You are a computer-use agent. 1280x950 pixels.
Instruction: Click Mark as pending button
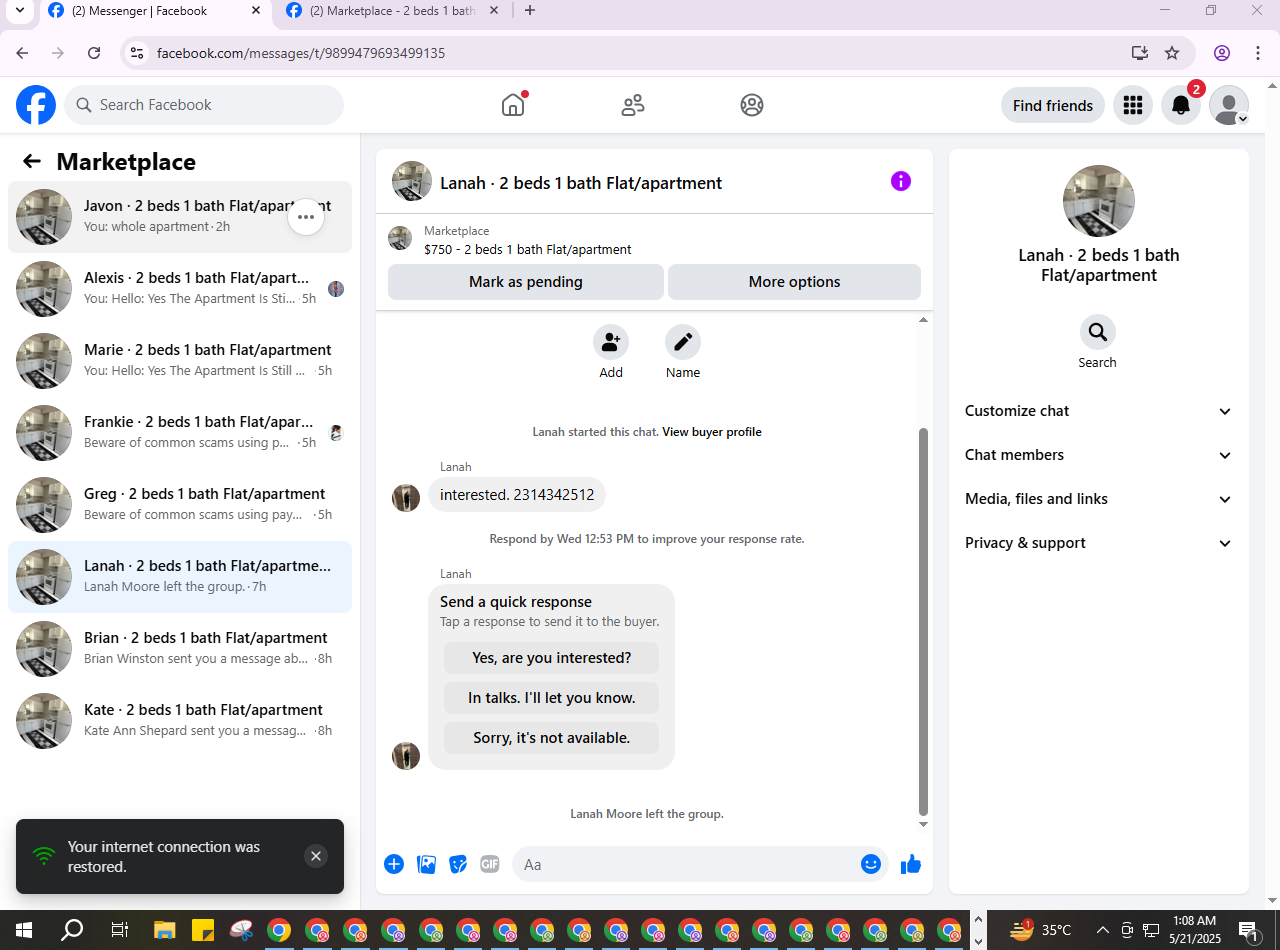point(526,282)
